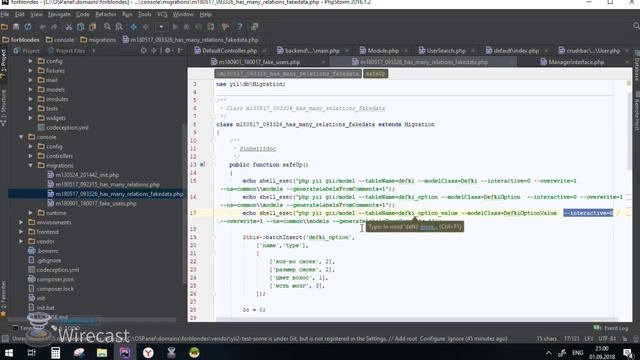Screen dimensions: 640x360
Task: Click Hide Project panel icon
Action: point(180,51)
